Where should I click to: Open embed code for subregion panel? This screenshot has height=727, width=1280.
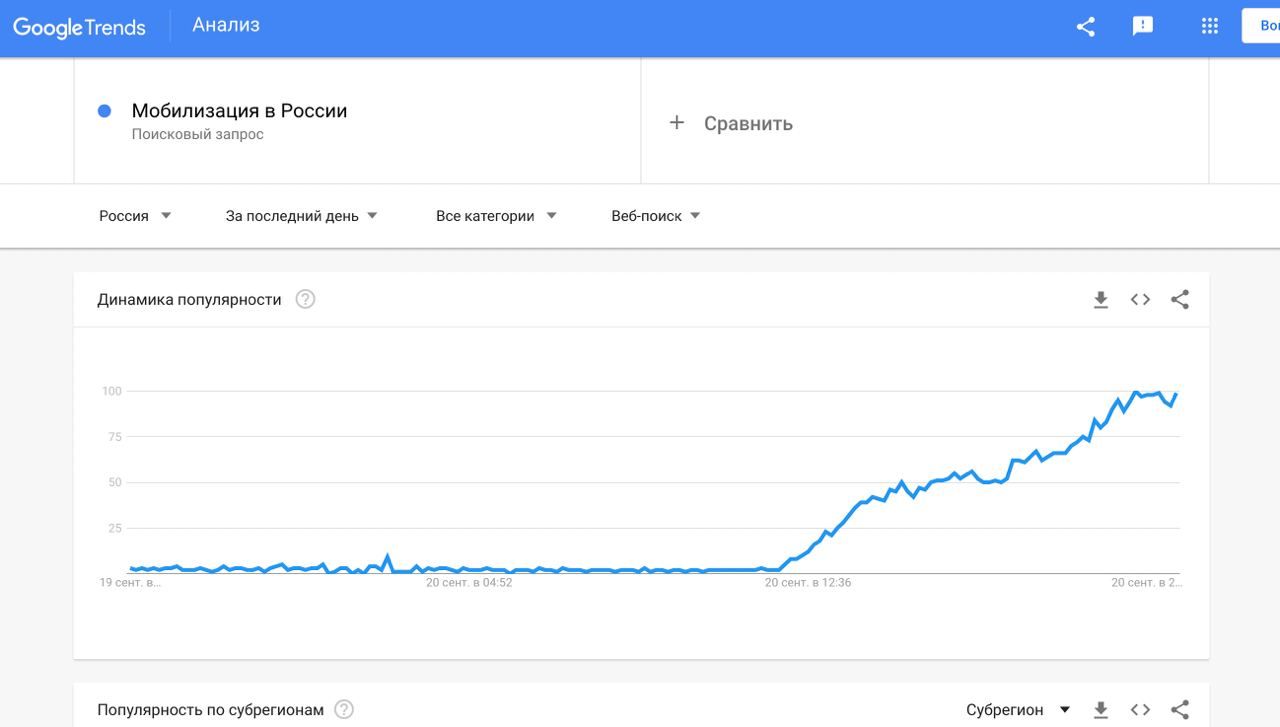1140,710
